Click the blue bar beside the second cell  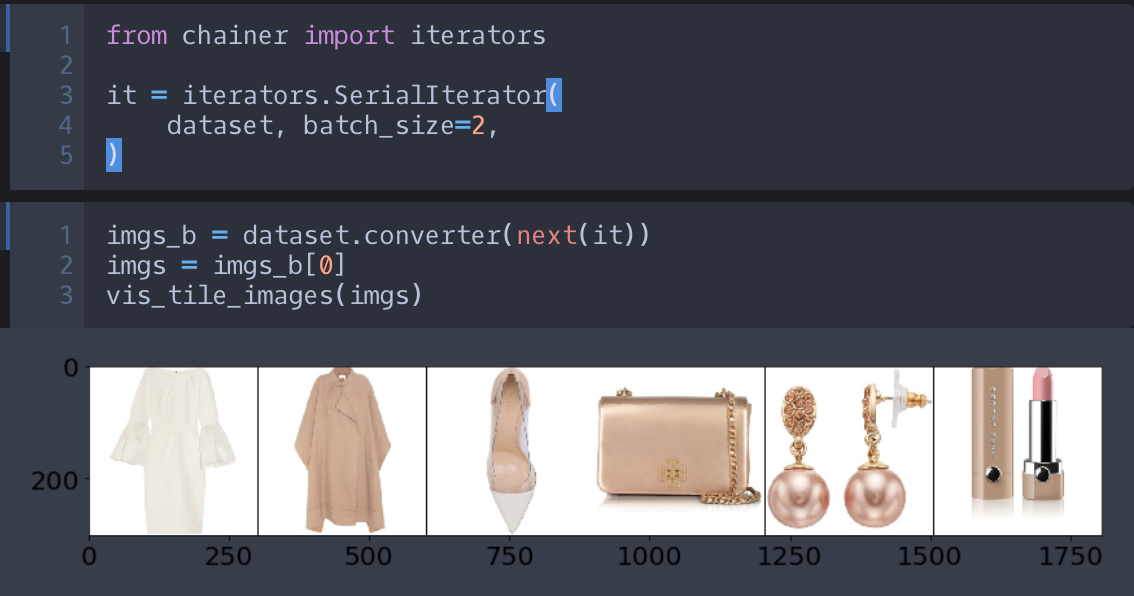[x=8, y=226]
